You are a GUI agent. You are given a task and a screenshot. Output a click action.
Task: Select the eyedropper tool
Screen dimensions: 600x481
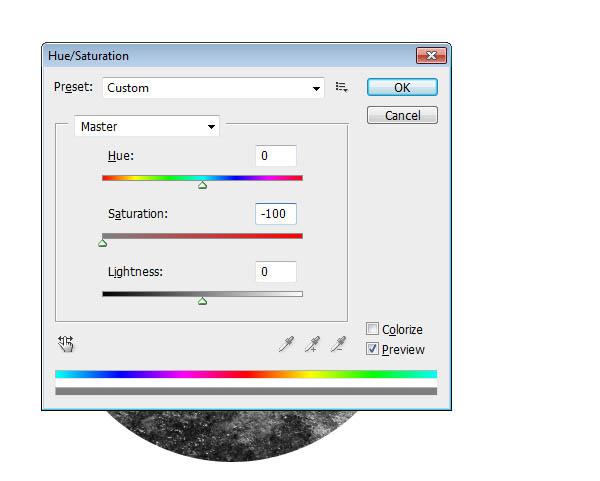(287, 344)
